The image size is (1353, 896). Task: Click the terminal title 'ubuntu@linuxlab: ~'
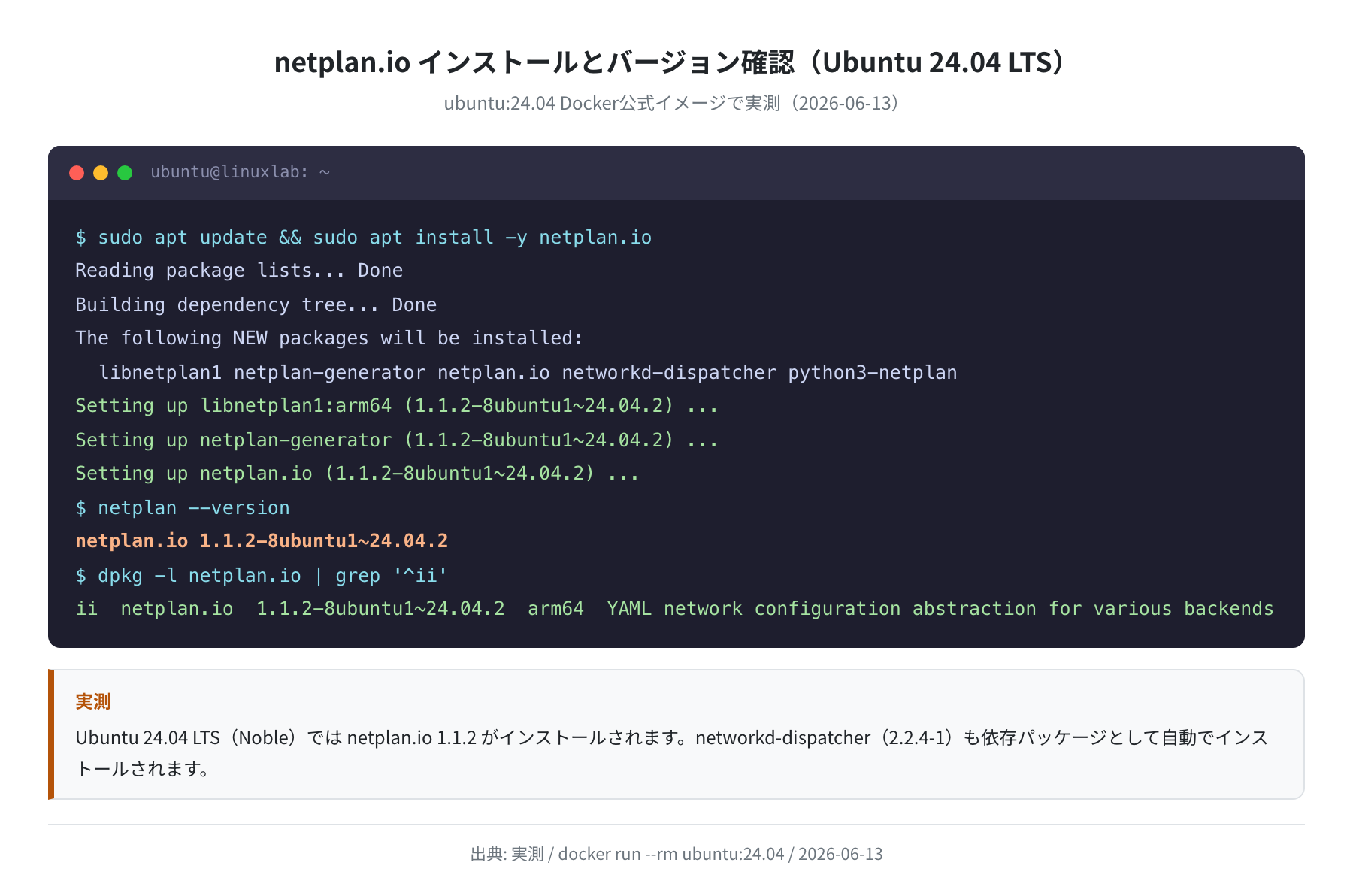pos(240,172)
